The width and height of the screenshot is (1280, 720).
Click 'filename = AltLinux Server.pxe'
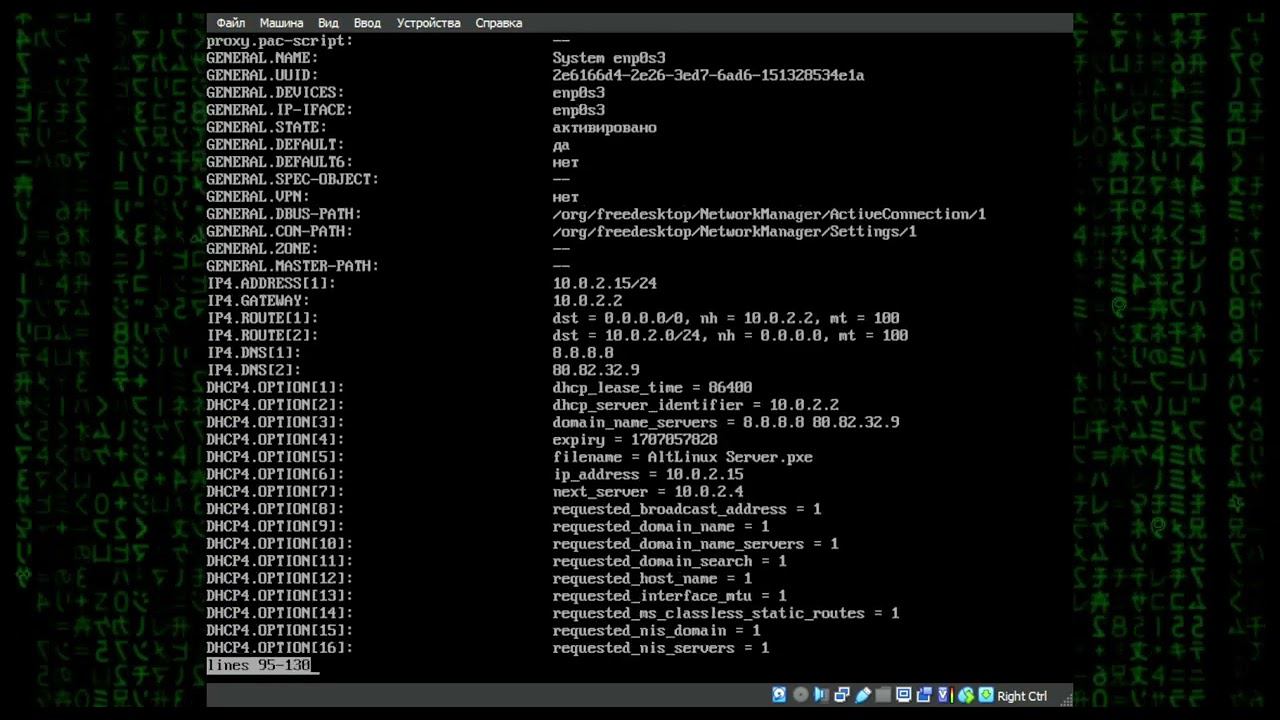(x=682, y=457)
